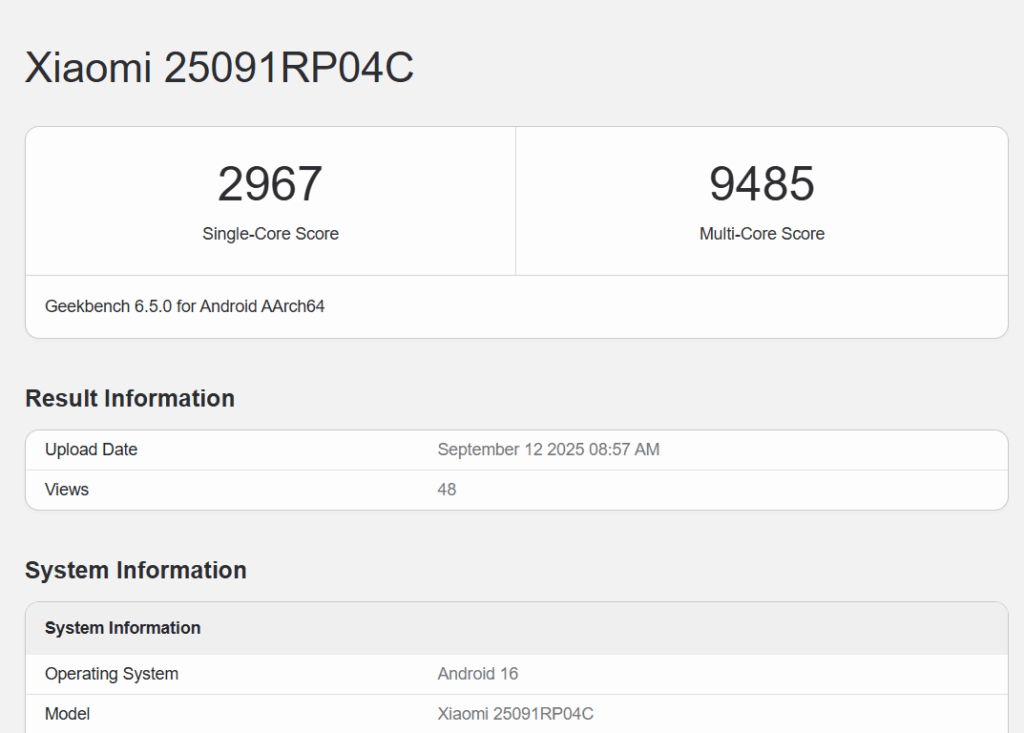Click the System Information table header
The image size is (1024, 733).
pos(123,627)
